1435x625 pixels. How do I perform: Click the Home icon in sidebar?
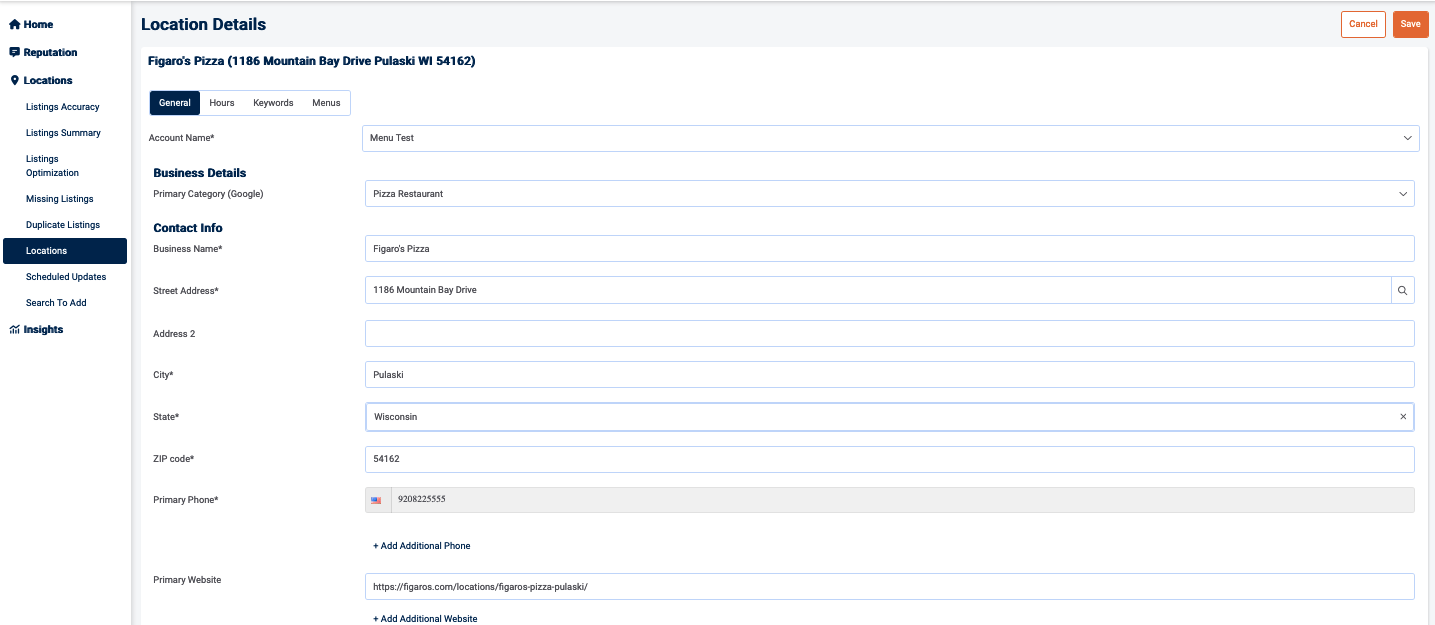tap(15, 24)
